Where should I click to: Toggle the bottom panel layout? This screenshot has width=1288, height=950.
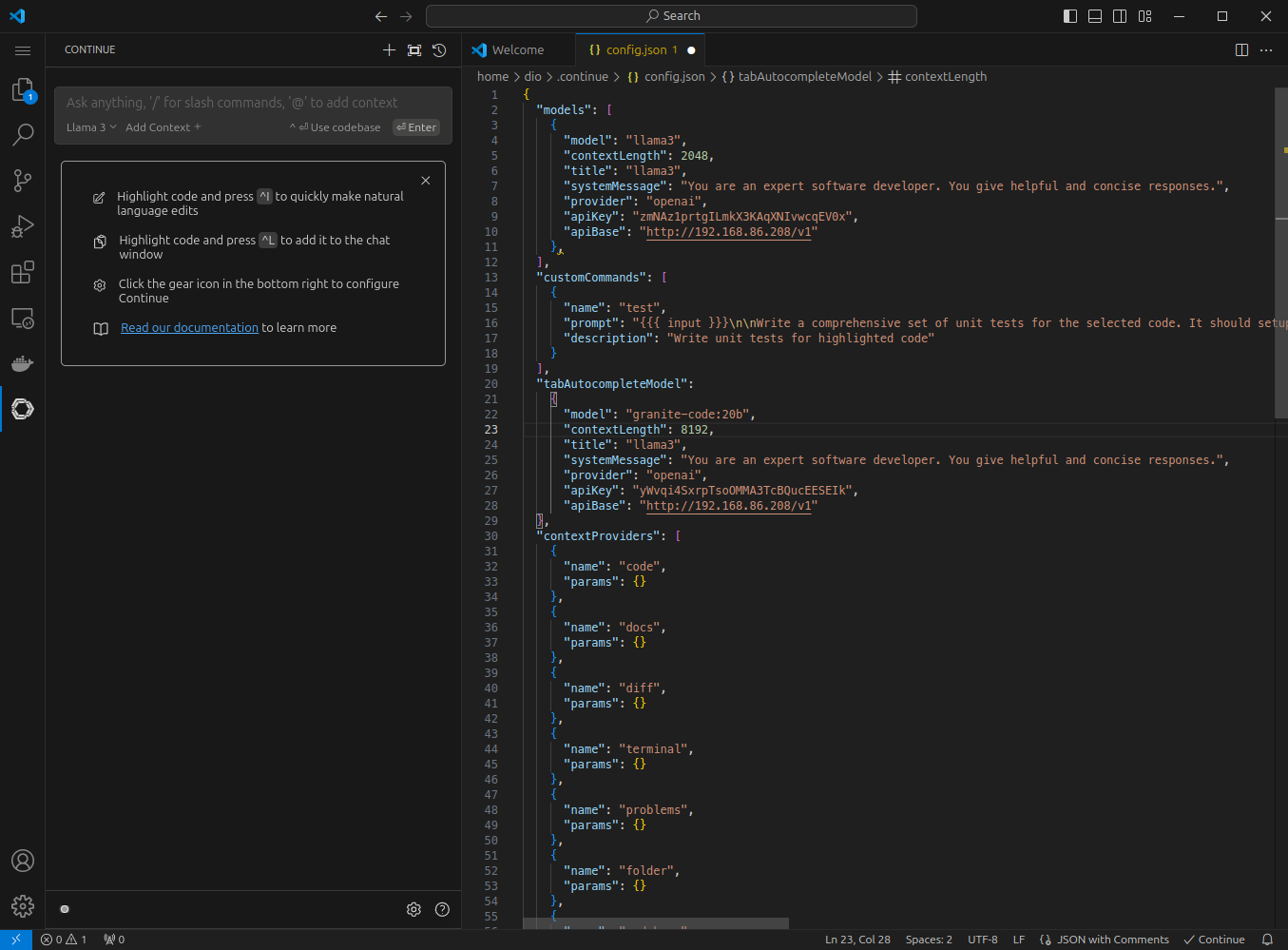(1095, 16)
